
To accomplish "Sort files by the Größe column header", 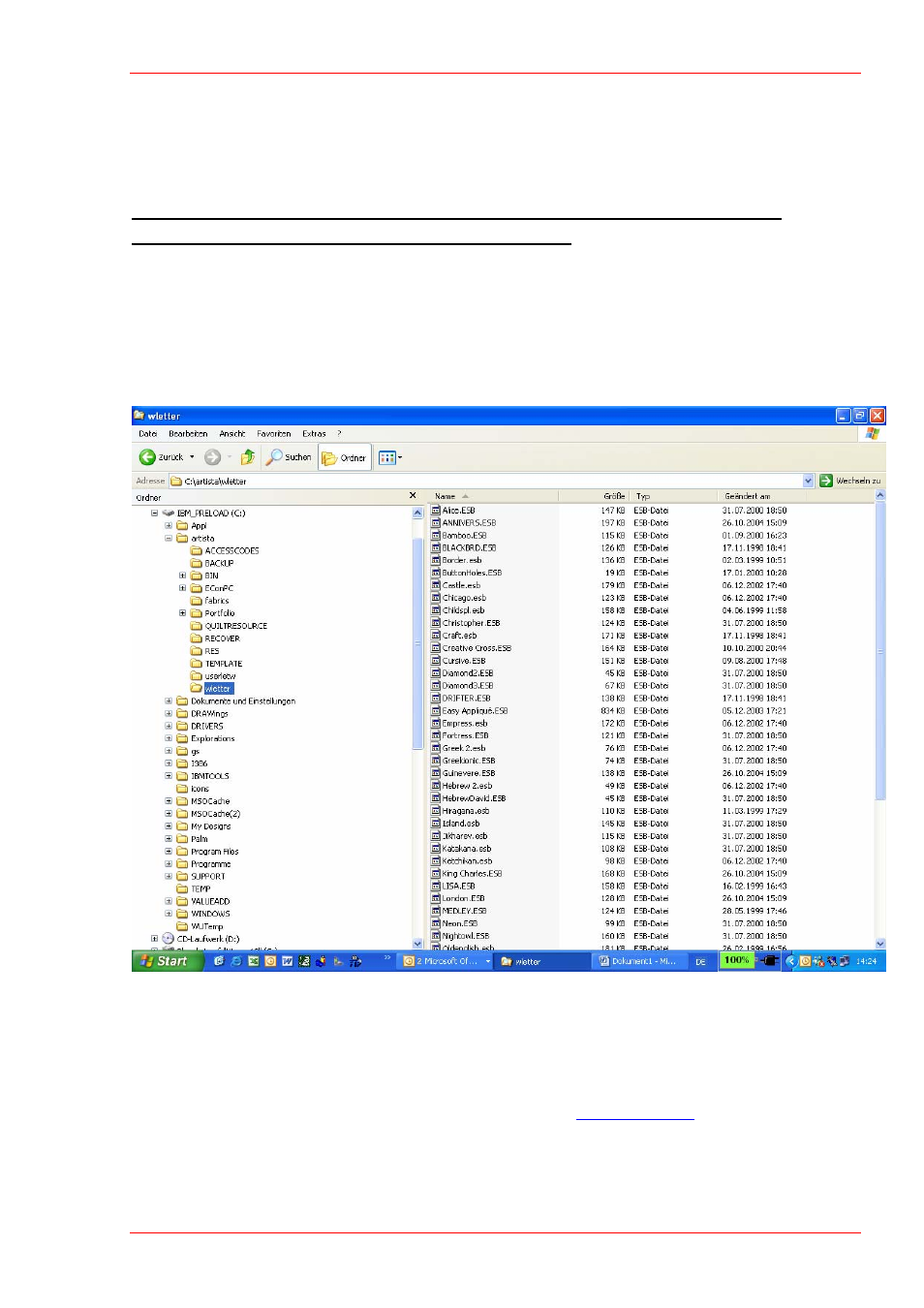I will click(x=594, y=496).
